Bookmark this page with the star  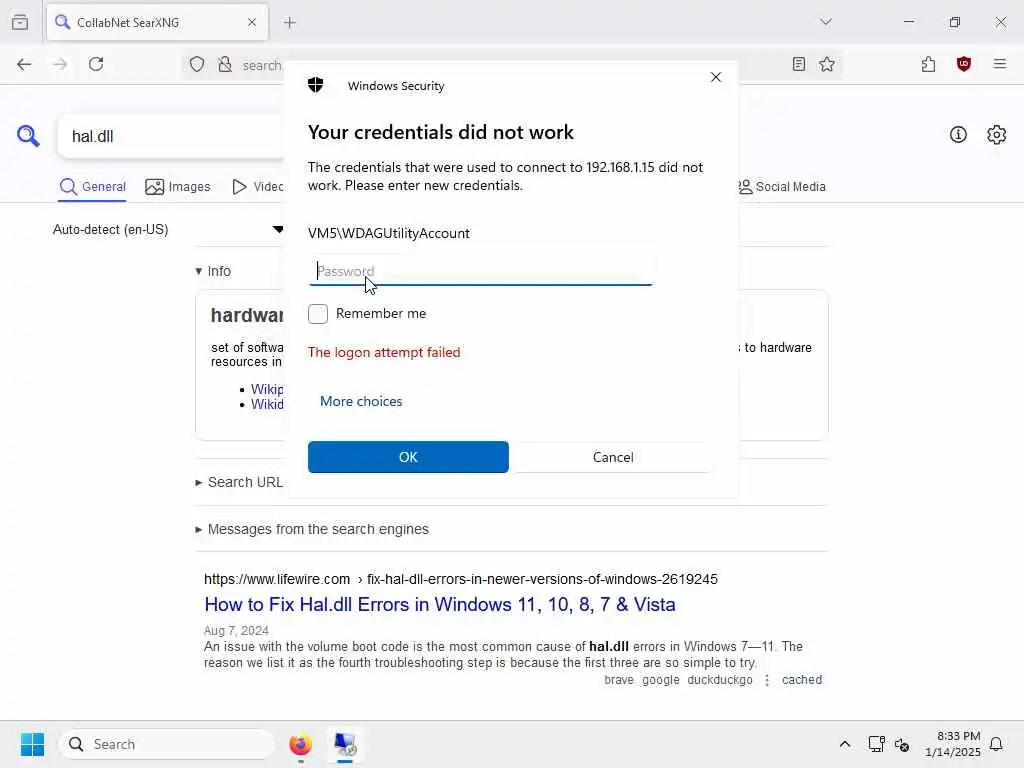point(827,64)
